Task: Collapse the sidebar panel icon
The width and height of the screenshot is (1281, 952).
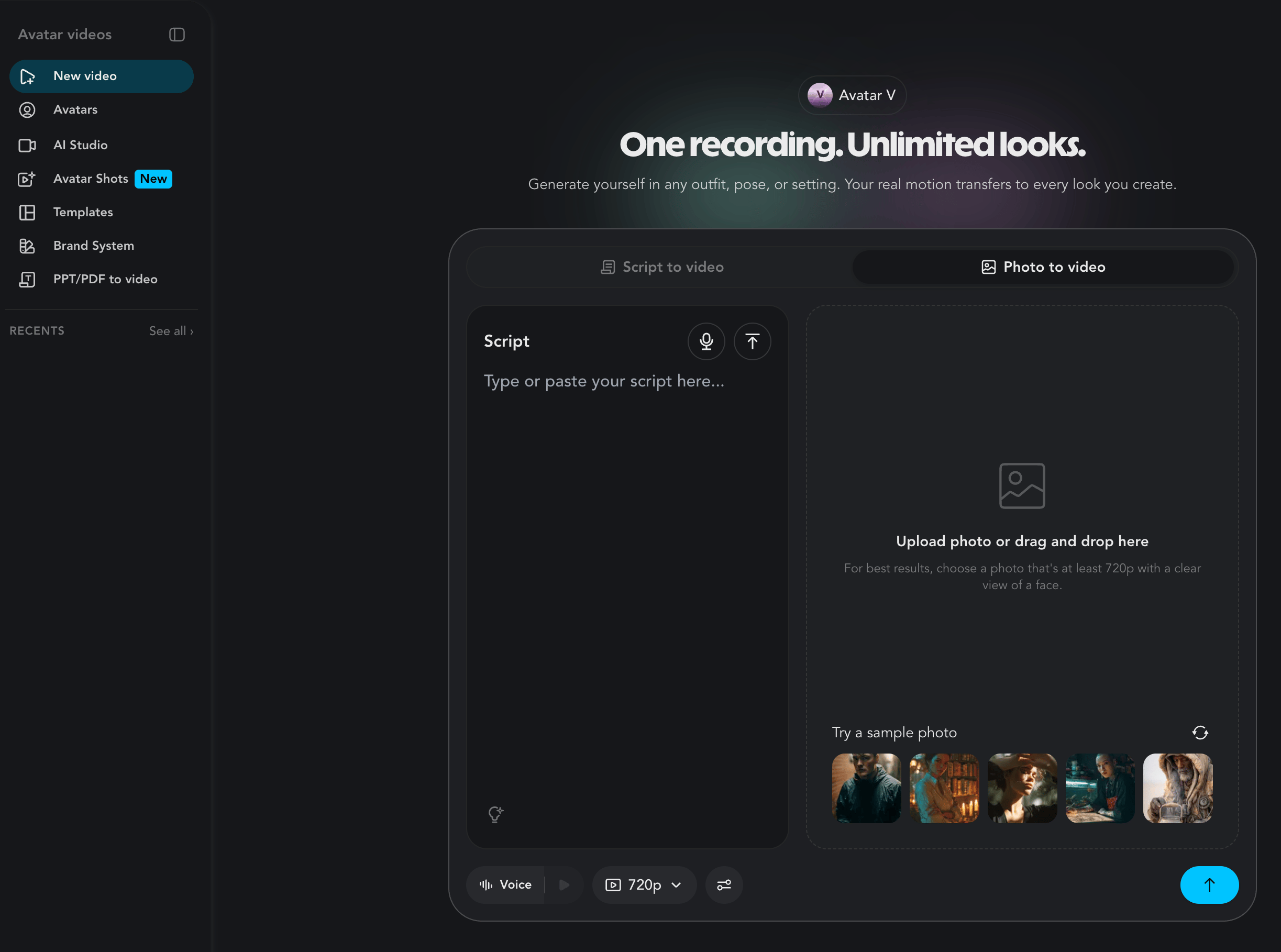Action: [x=177, y=35]
